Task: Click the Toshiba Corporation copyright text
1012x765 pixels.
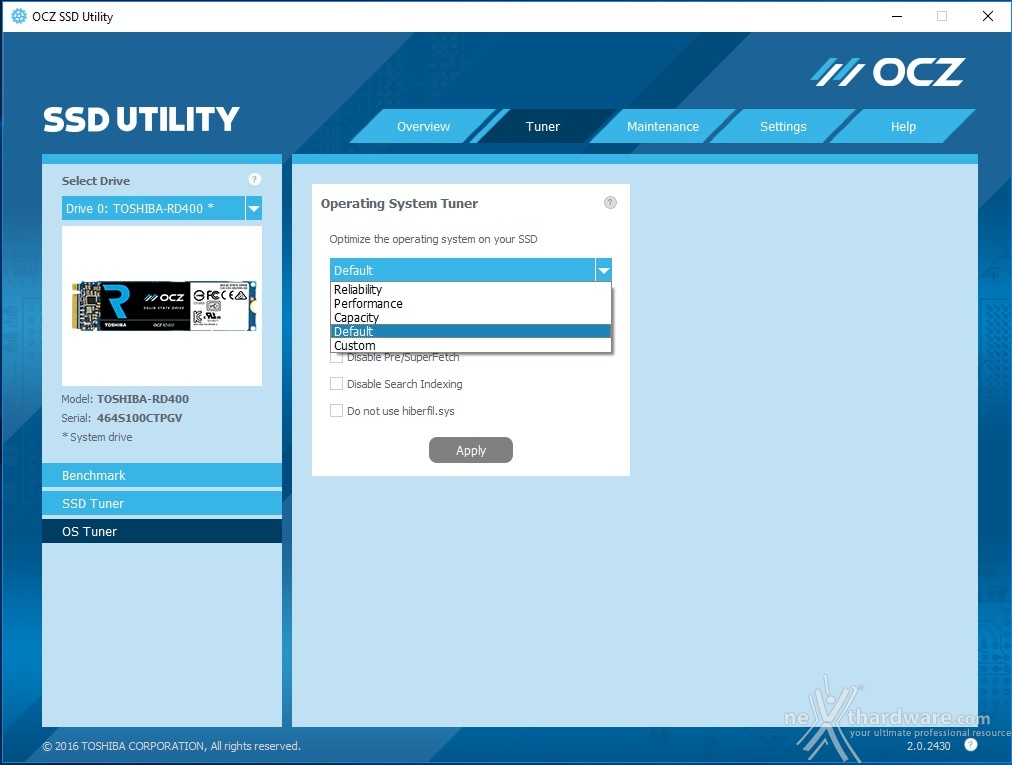Action: point(171,746)
